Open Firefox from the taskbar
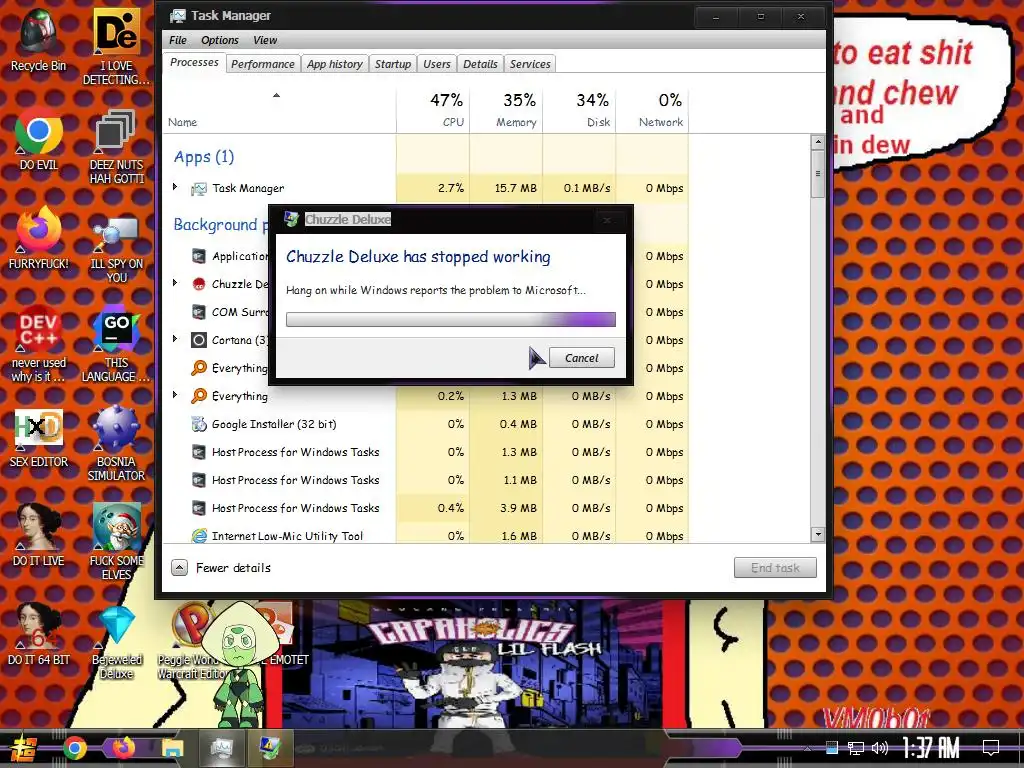This screenshot has width=1024, height=768. click(123, 748)
